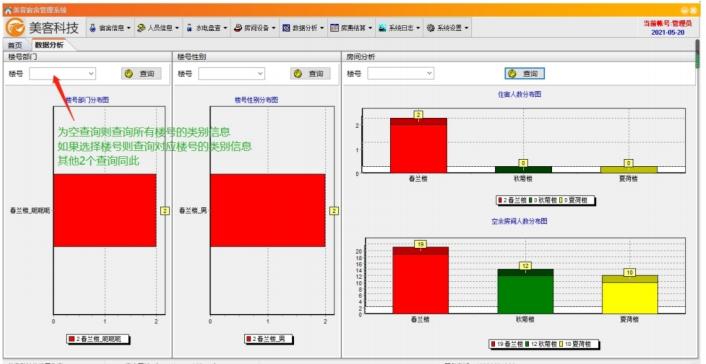Click 查询 button in 楼号部门 panel
Image resolution: width=706 pixels, height=364 pixels.
tap(141, 73)
